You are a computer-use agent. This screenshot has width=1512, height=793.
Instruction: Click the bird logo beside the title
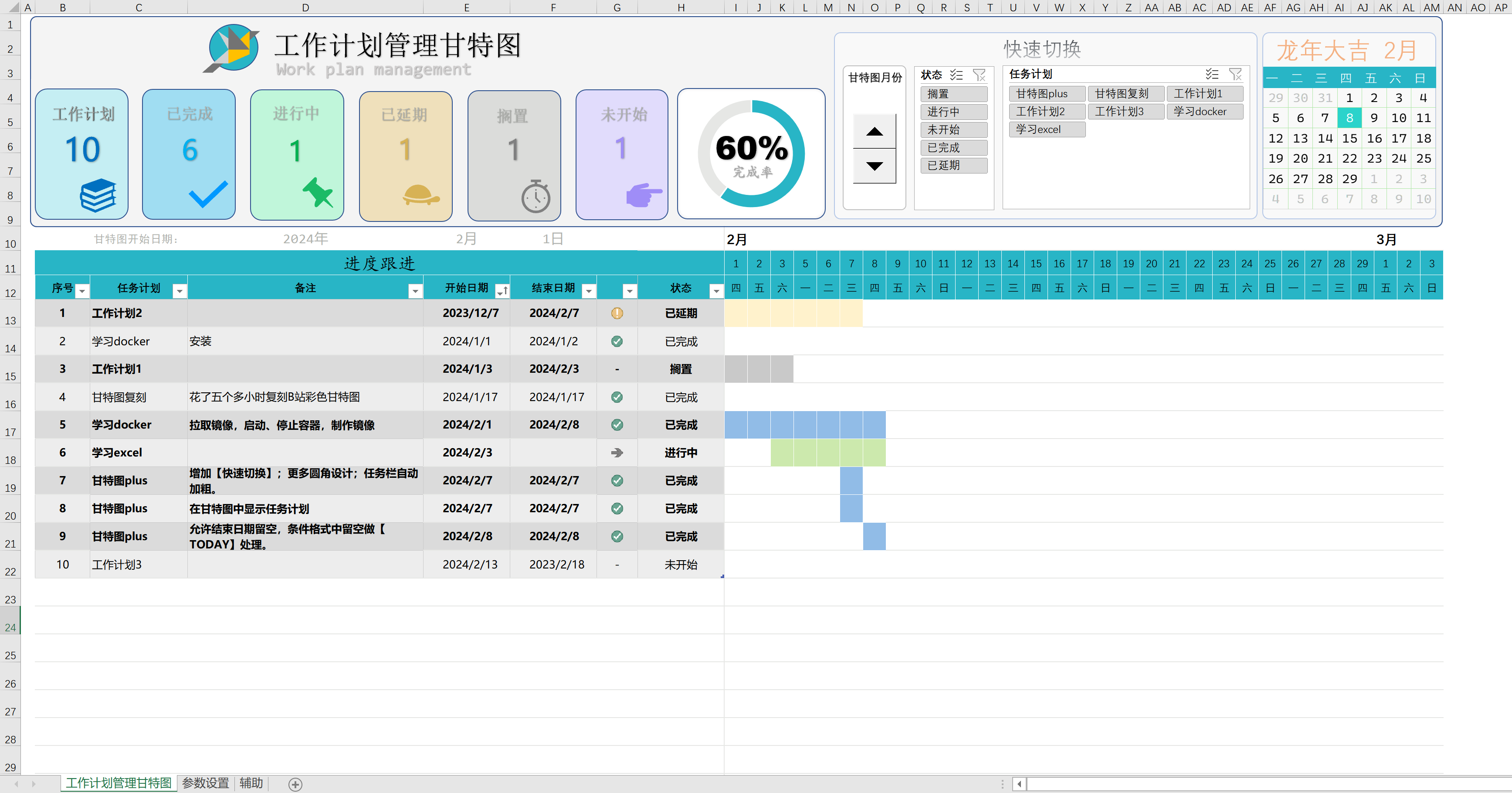233,48
